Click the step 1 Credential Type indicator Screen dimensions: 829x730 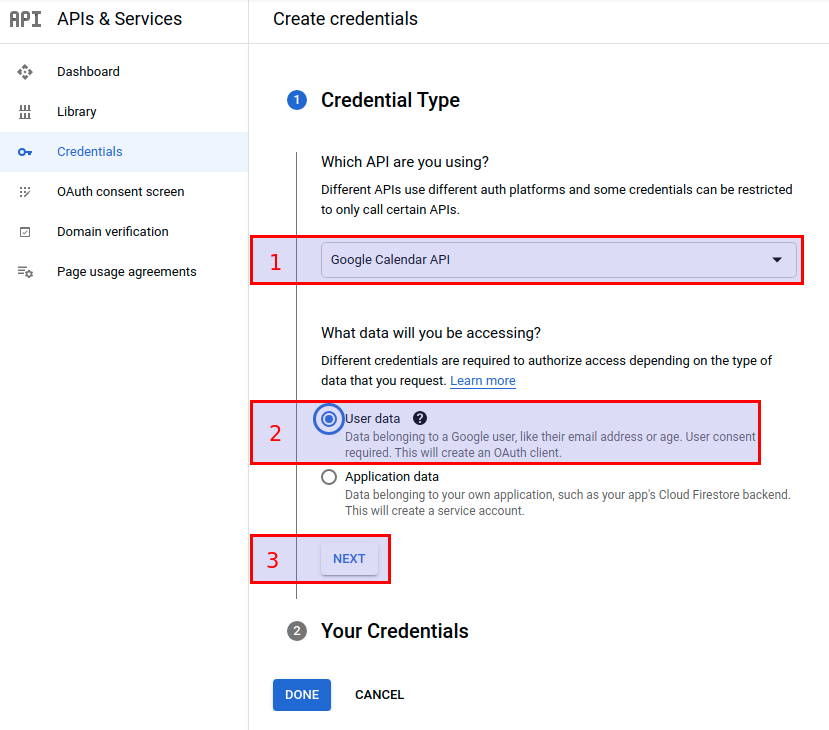[x=297, y=100]
